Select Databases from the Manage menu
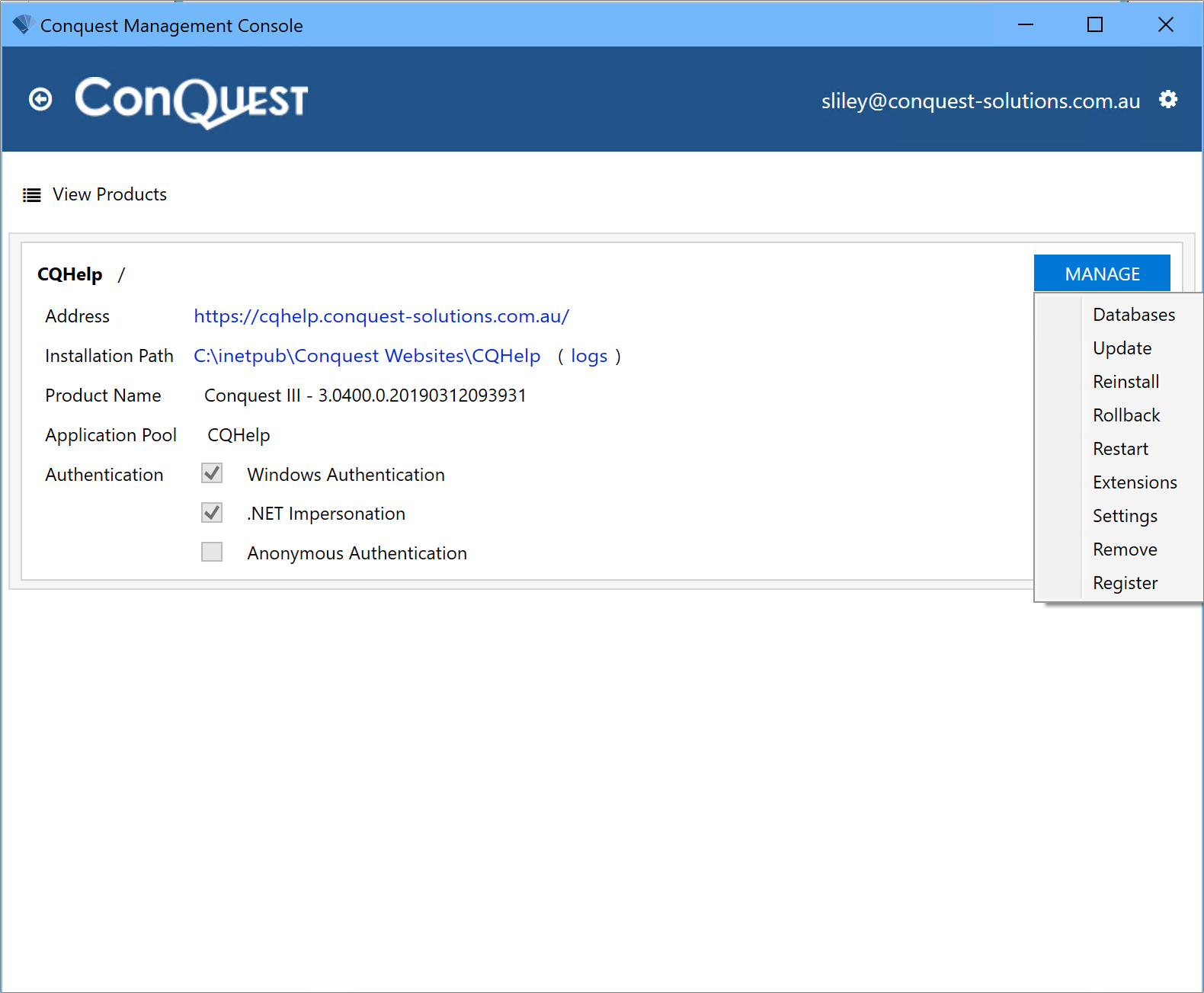This screenshot has height=993, width=1204. pos(1134,315)
